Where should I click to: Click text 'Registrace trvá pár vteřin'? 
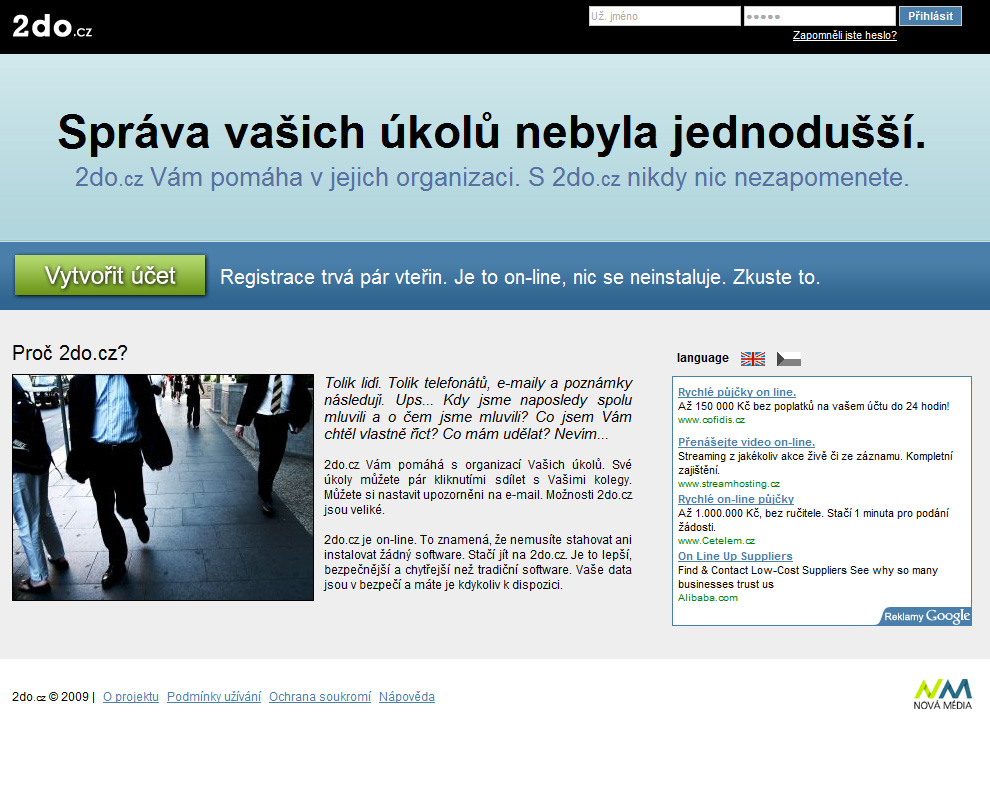click(x=330, y=277)
